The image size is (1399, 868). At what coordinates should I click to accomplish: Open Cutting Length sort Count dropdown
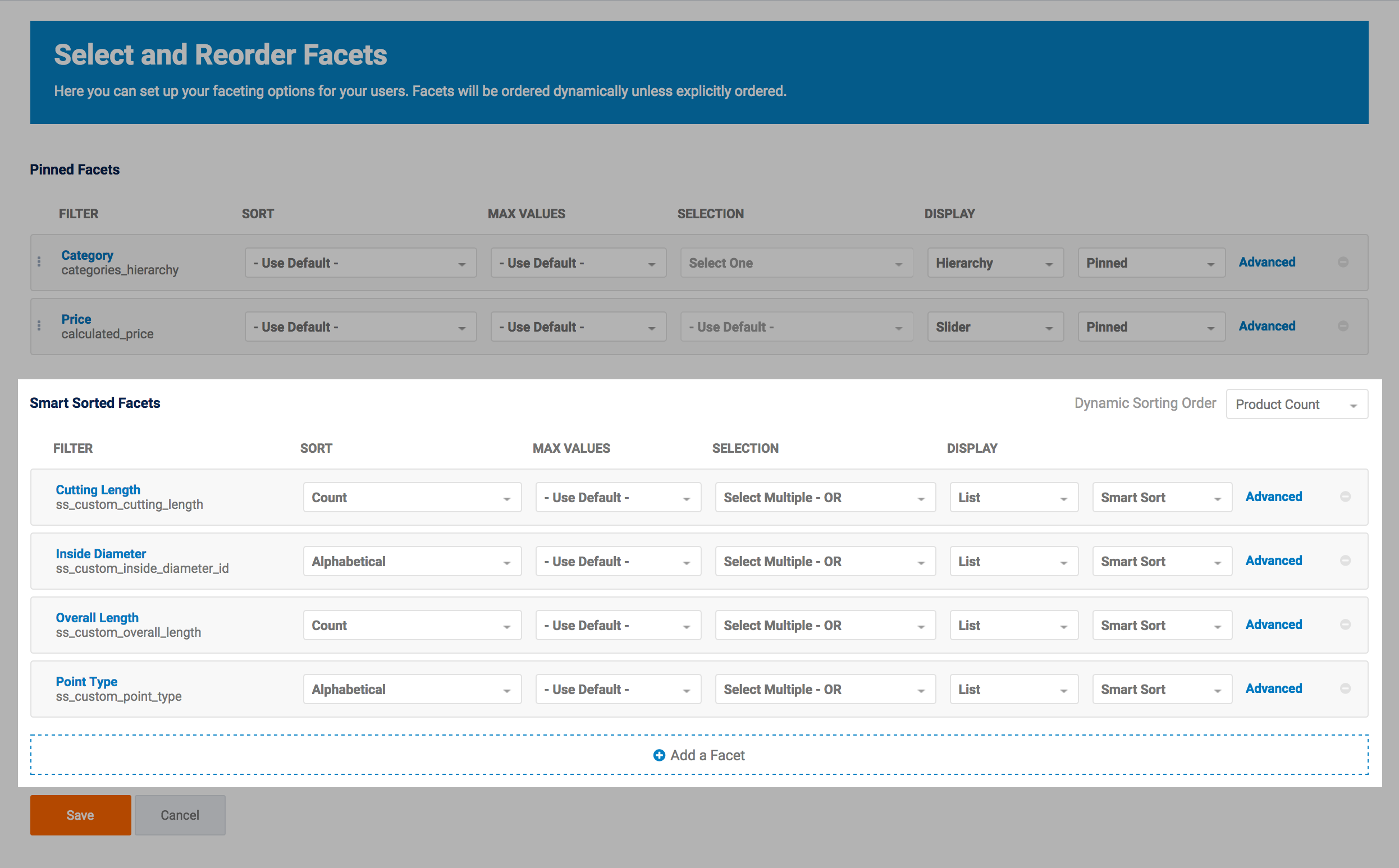click(x=412, y=497)
